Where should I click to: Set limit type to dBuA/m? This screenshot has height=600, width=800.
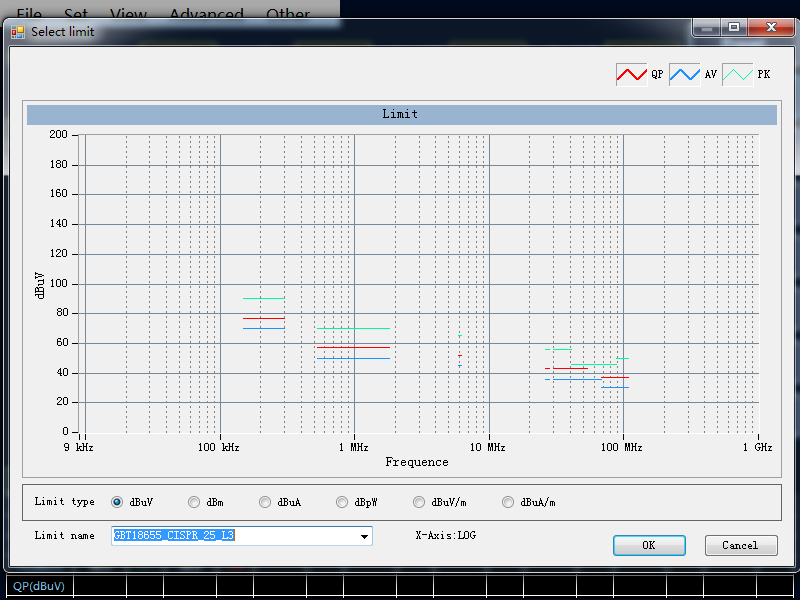(x=508, y=502)
